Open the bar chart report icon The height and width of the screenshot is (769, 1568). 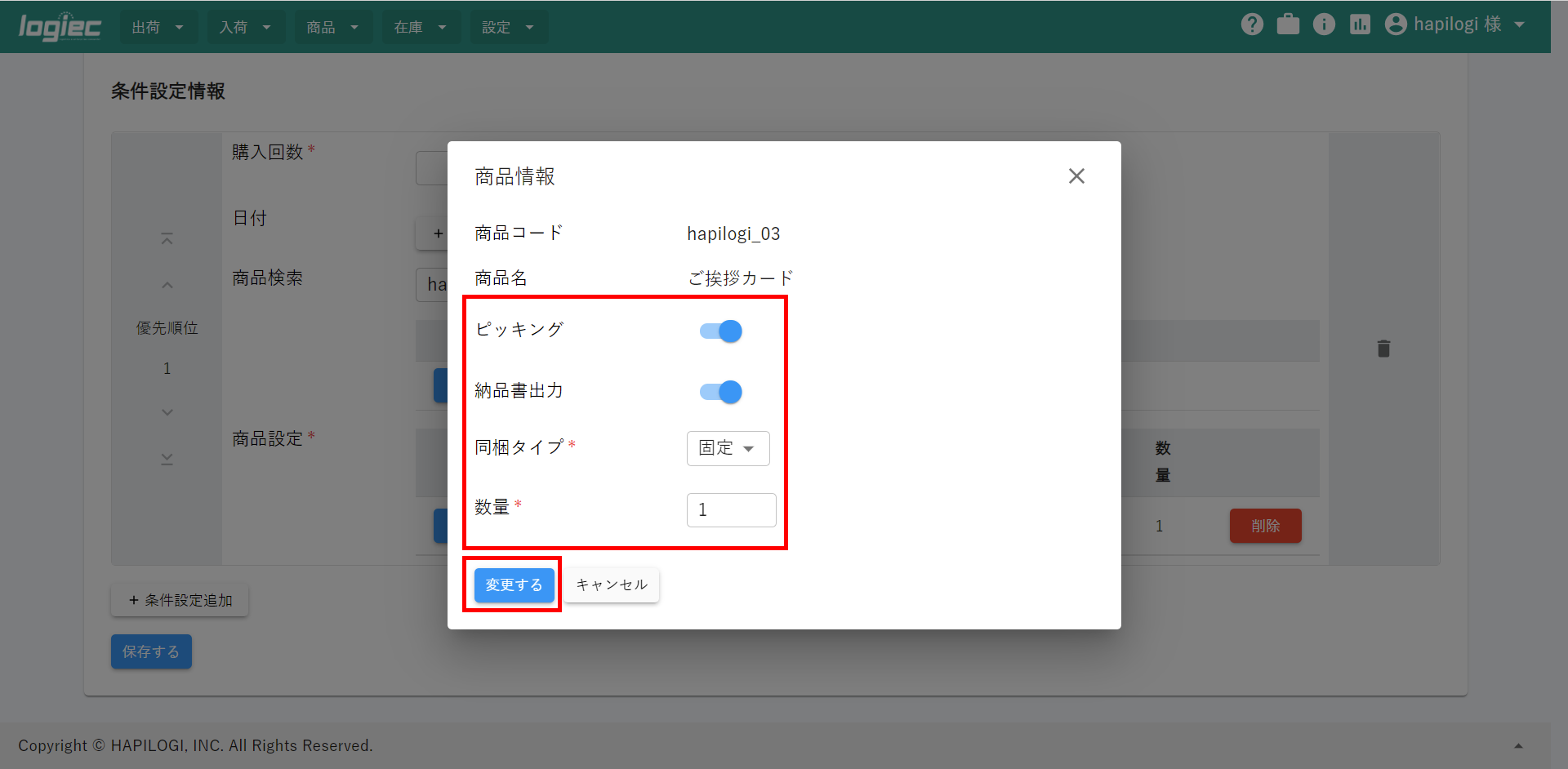[x=1360, y=24]
